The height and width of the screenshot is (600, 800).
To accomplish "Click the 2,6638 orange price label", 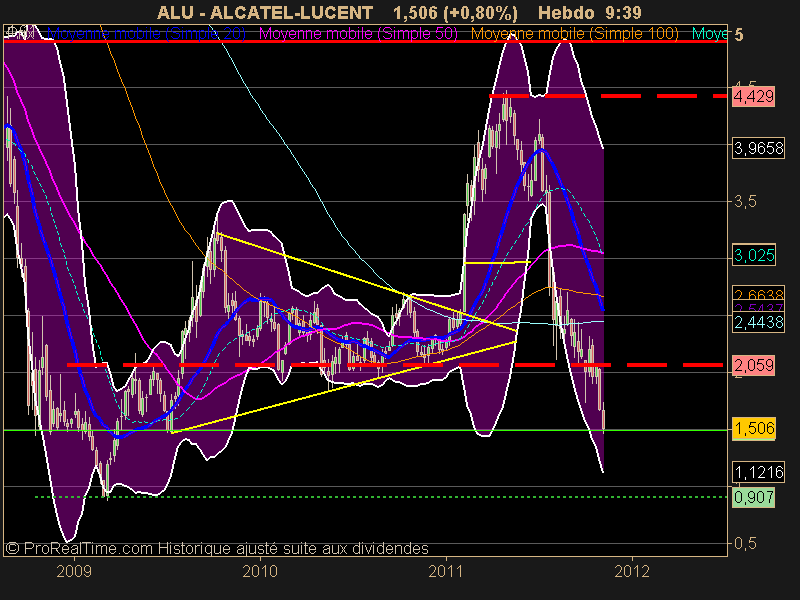I will 758,293.
